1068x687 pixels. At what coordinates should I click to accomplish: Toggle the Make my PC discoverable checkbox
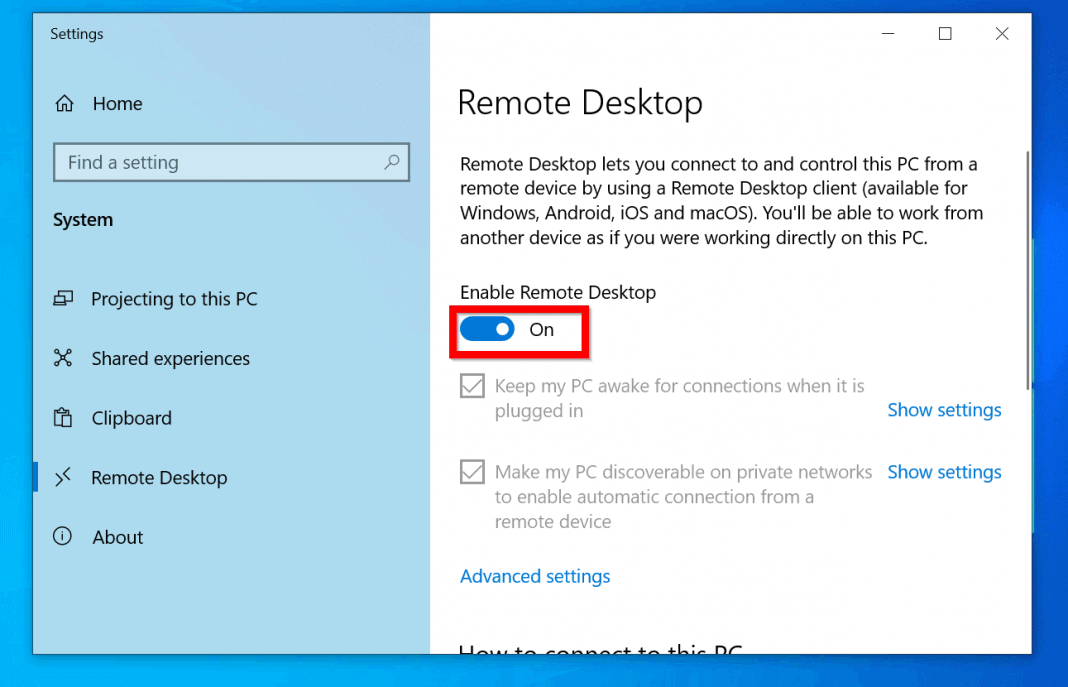click(471, 471)
